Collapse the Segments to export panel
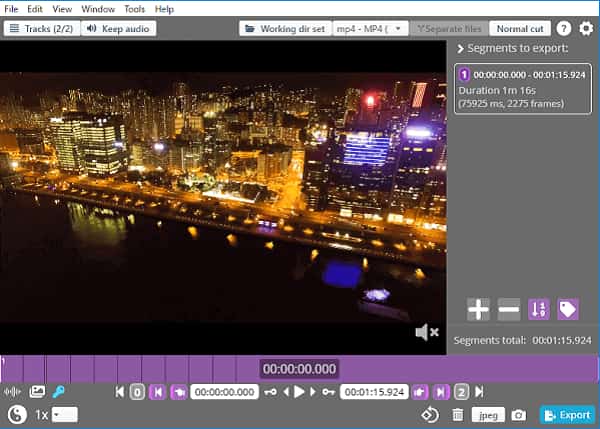 point(460,49)
